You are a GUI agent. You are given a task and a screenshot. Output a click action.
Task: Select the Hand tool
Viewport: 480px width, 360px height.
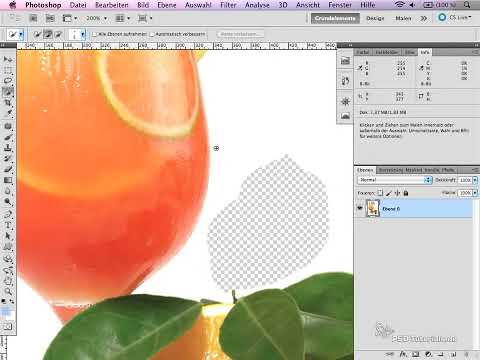click(x=8, y=281)
